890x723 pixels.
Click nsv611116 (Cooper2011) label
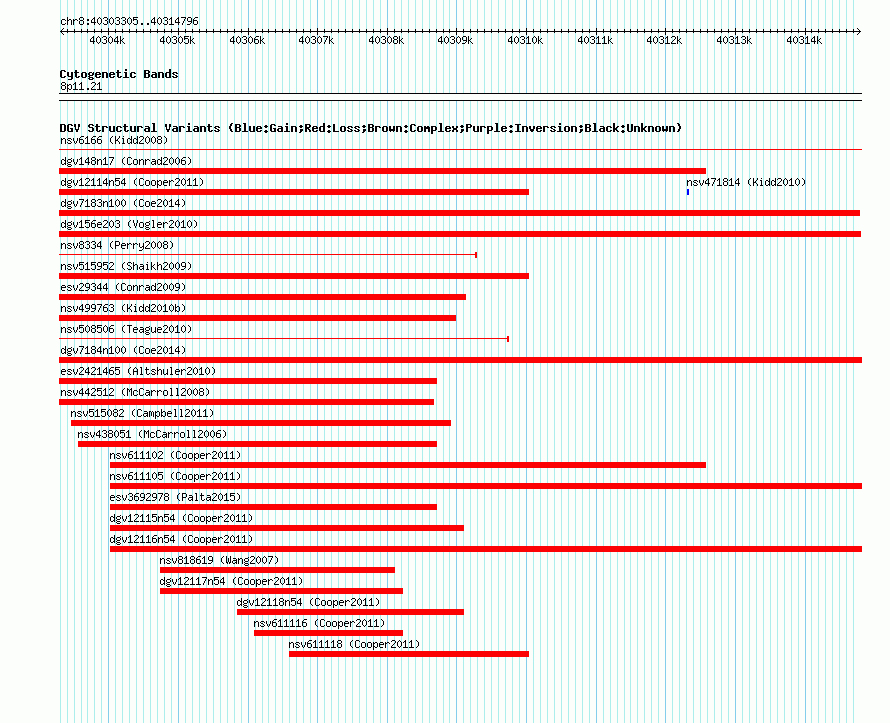point(320,623)
